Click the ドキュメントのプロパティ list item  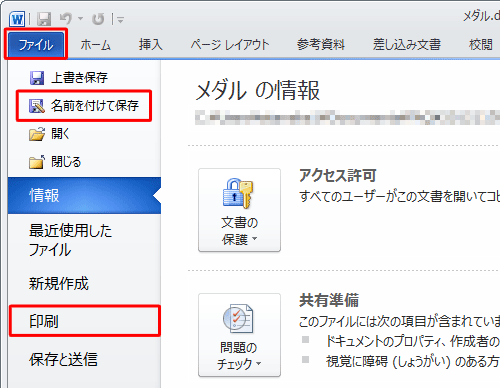(x=413, y=341)
